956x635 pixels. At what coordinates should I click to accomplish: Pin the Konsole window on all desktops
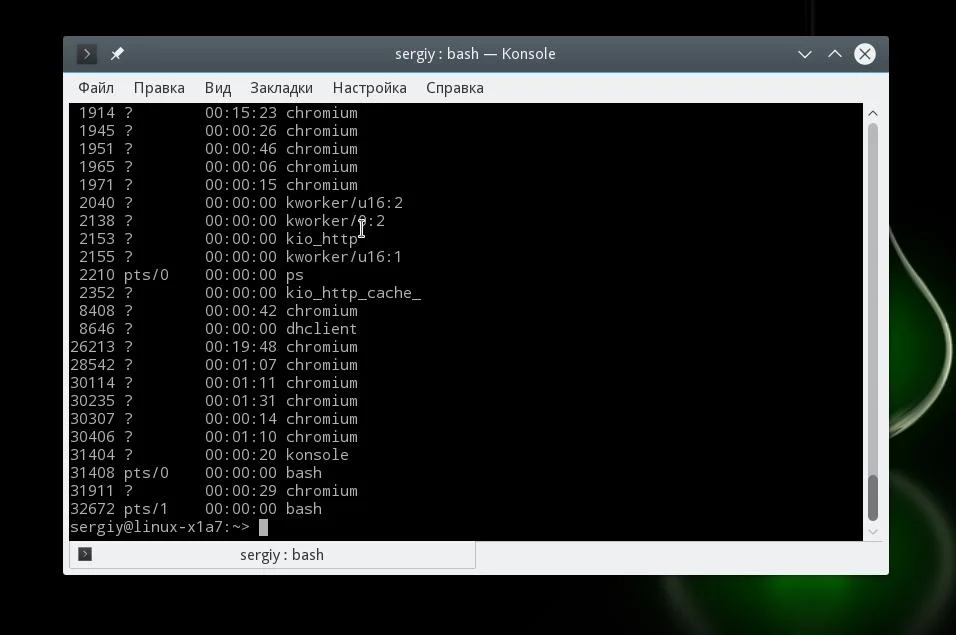(x=117, y=54)
